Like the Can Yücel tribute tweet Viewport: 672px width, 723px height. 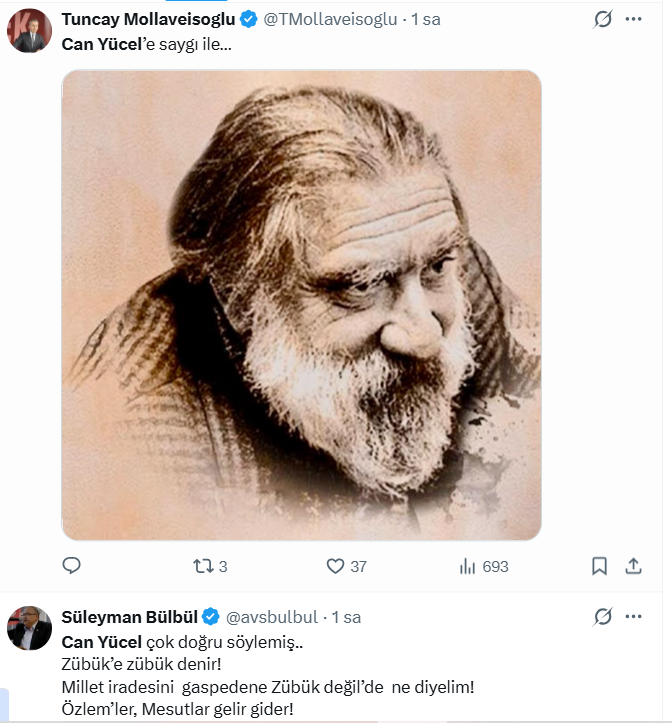point(336,566)
